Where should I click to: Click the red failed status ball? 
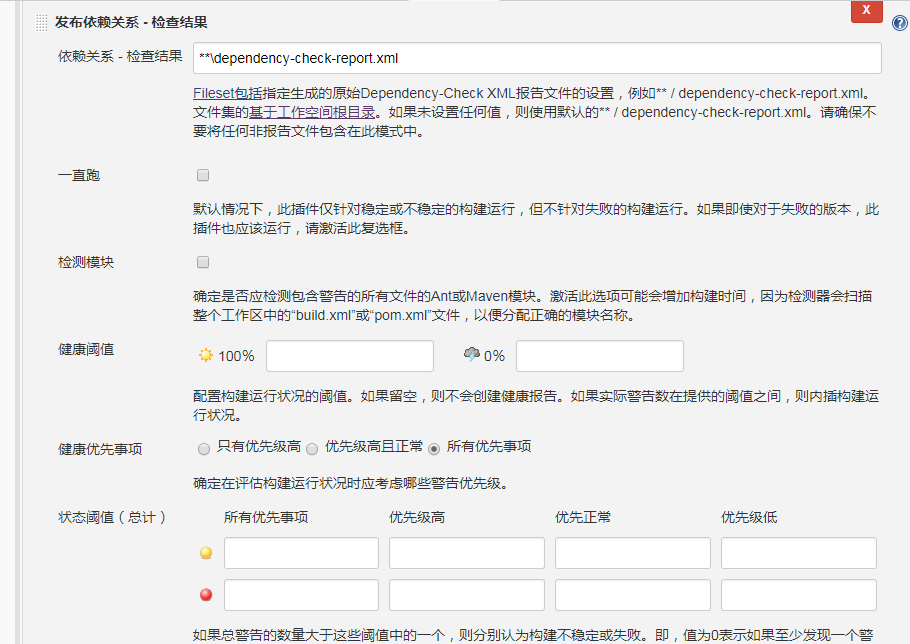206,595
